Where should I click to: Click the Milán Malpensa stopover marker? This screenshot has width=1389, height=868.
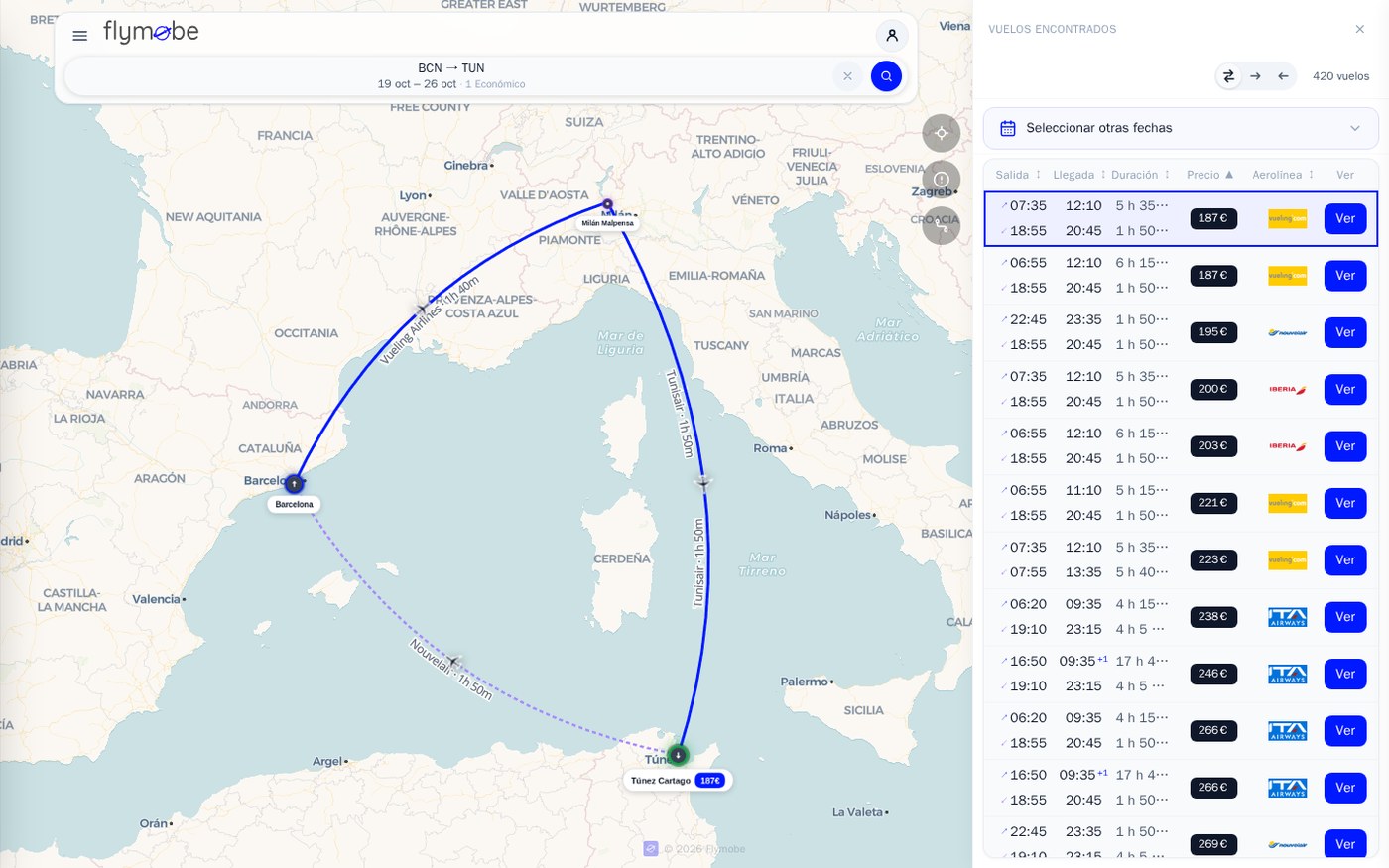[x=608, y=204]
